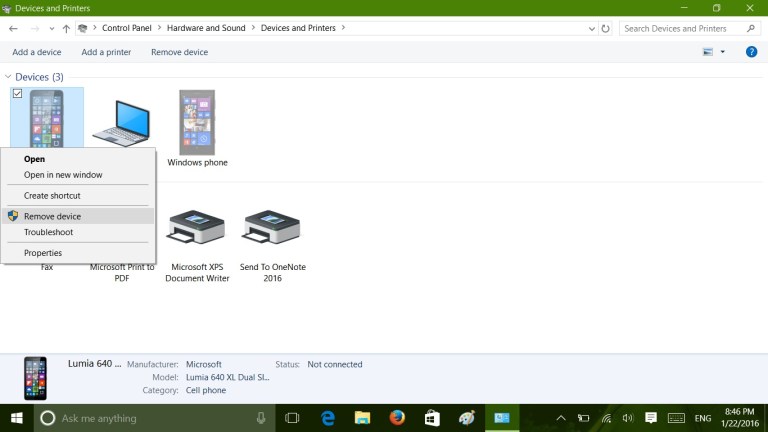The height and width of the screenshot is (432, 768).
Task: Click Remove device in the toolbar
Action: tap(179, 52)
